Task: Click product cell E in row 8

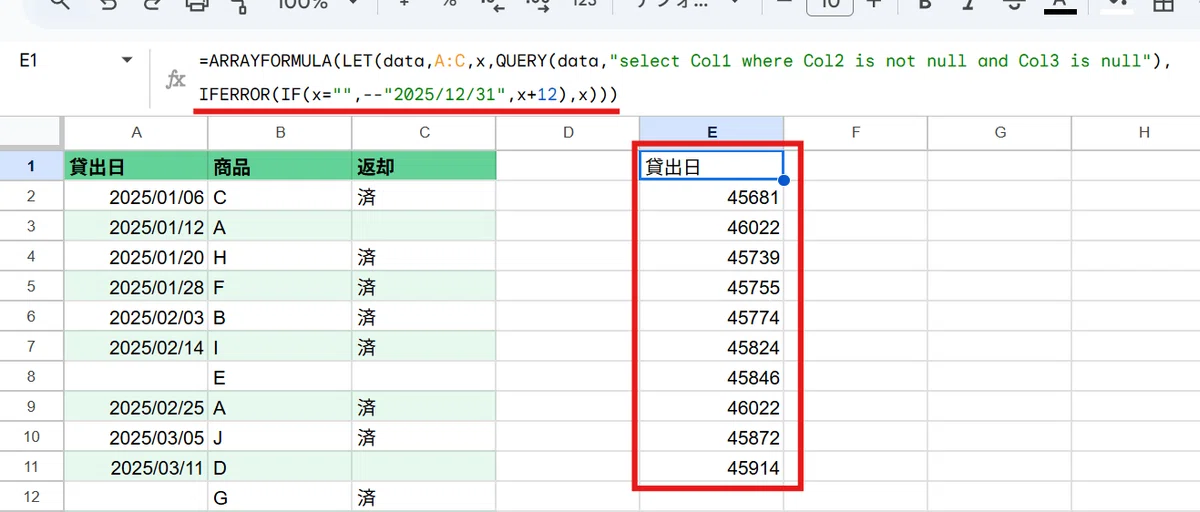Action: pos(280,377)
